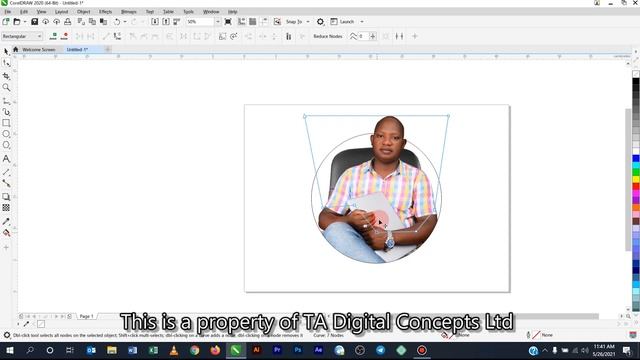Viewport: 640px width, 360px height.
Task: Select the Ellipse tool
Action: (6, 134)
